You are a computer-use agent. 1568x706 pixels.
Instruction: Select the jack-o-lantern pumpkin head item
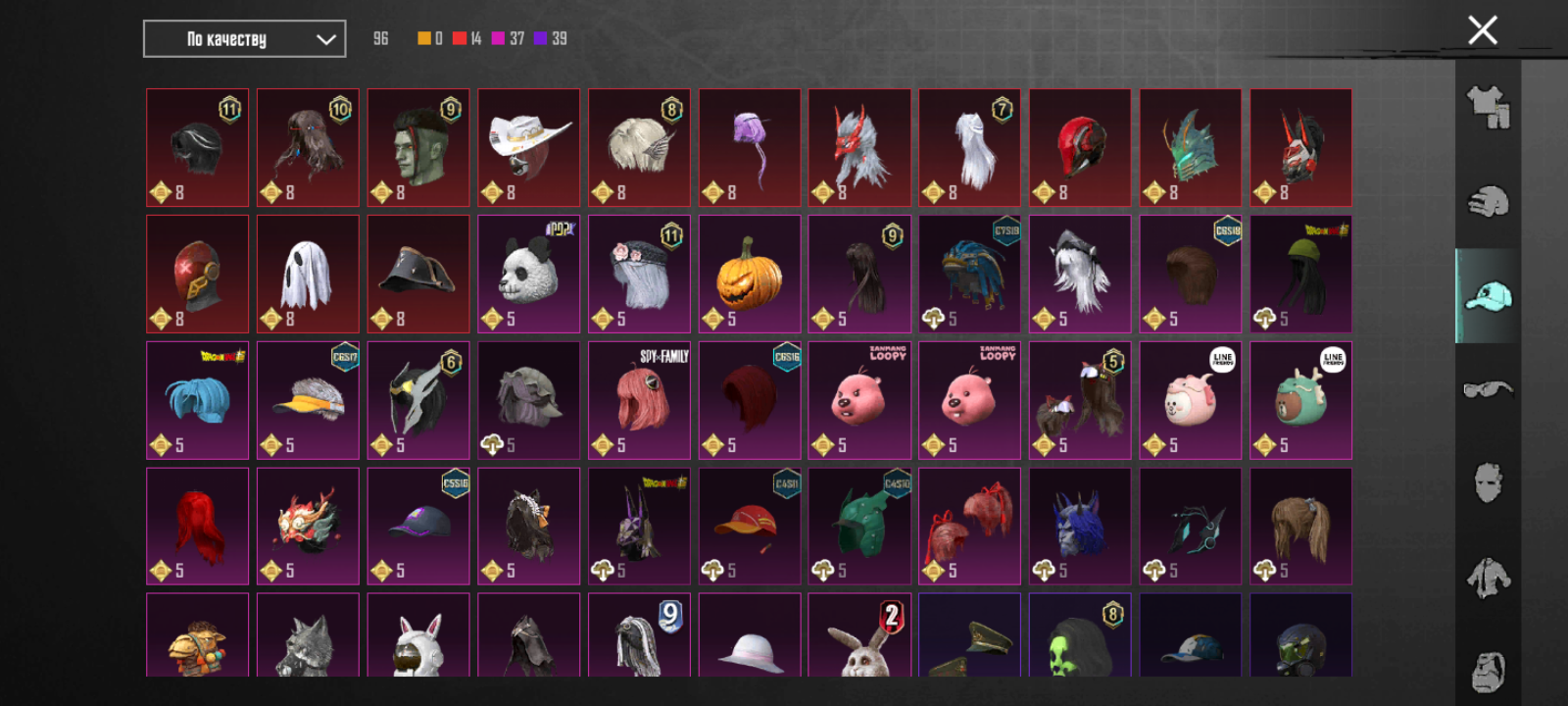point(750,275)
